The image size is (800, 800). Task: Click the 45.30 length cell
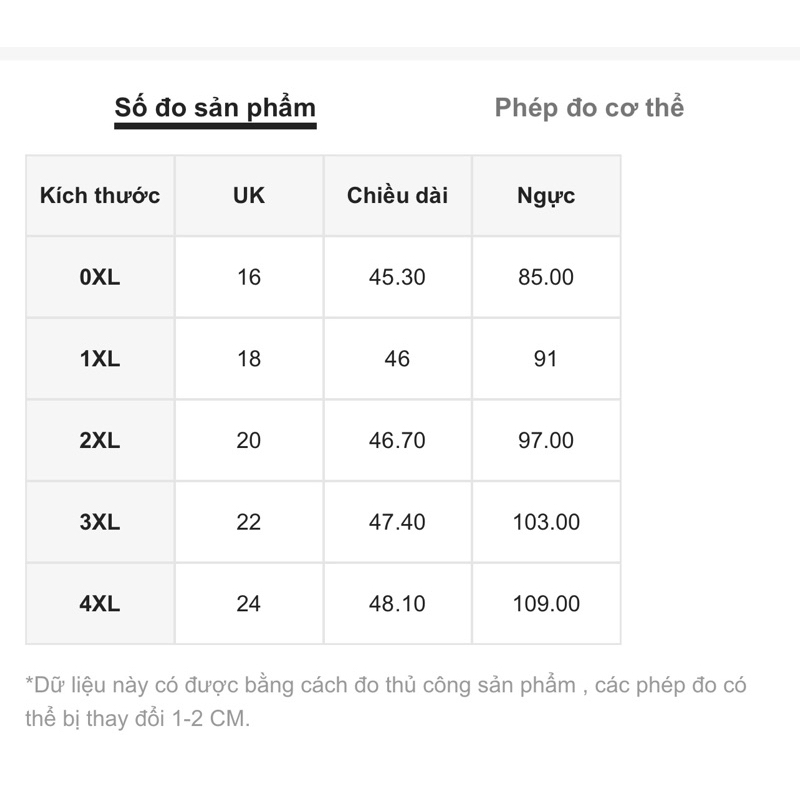pos(397,277)
